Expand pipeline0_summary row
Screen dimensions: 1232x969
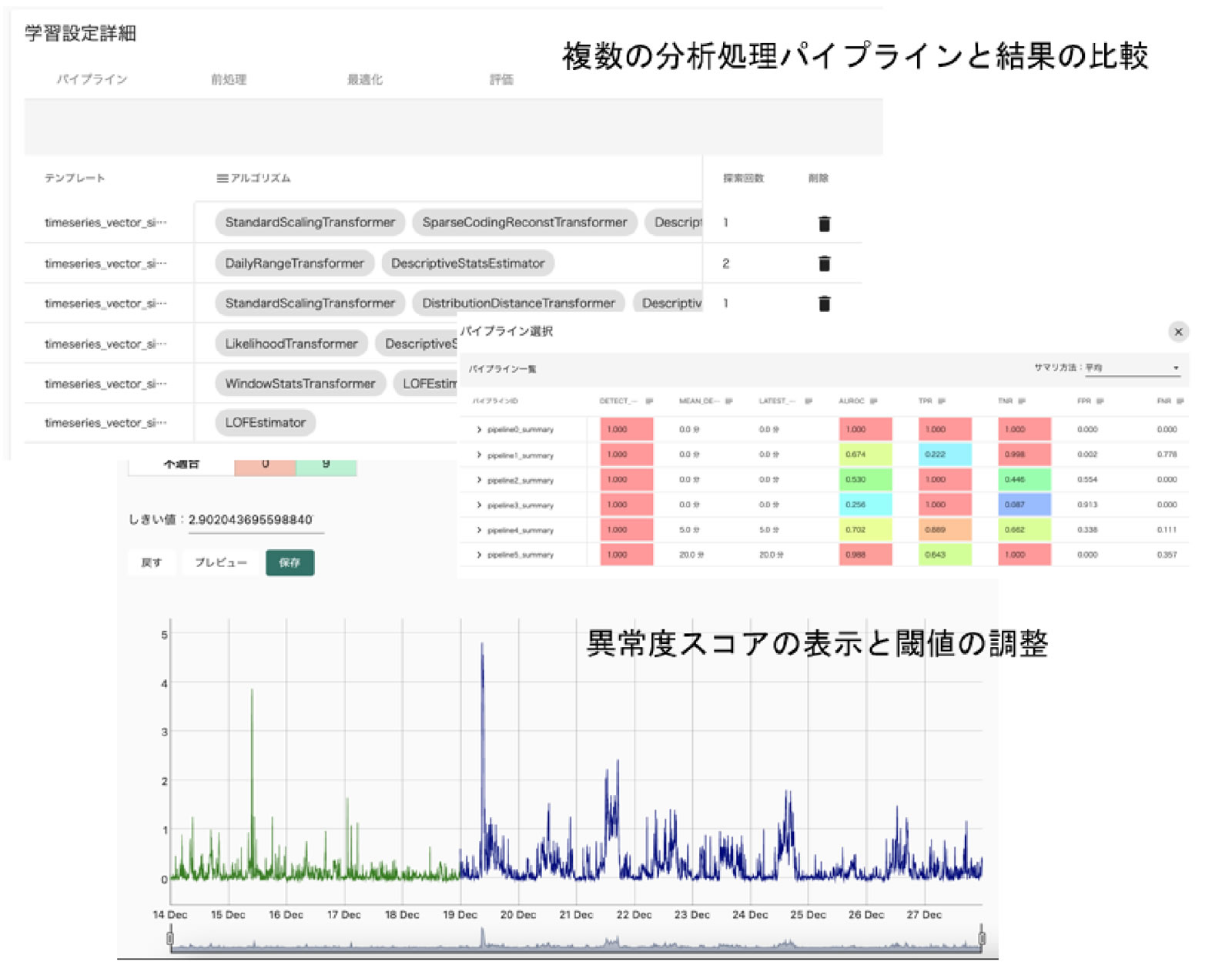479,430
